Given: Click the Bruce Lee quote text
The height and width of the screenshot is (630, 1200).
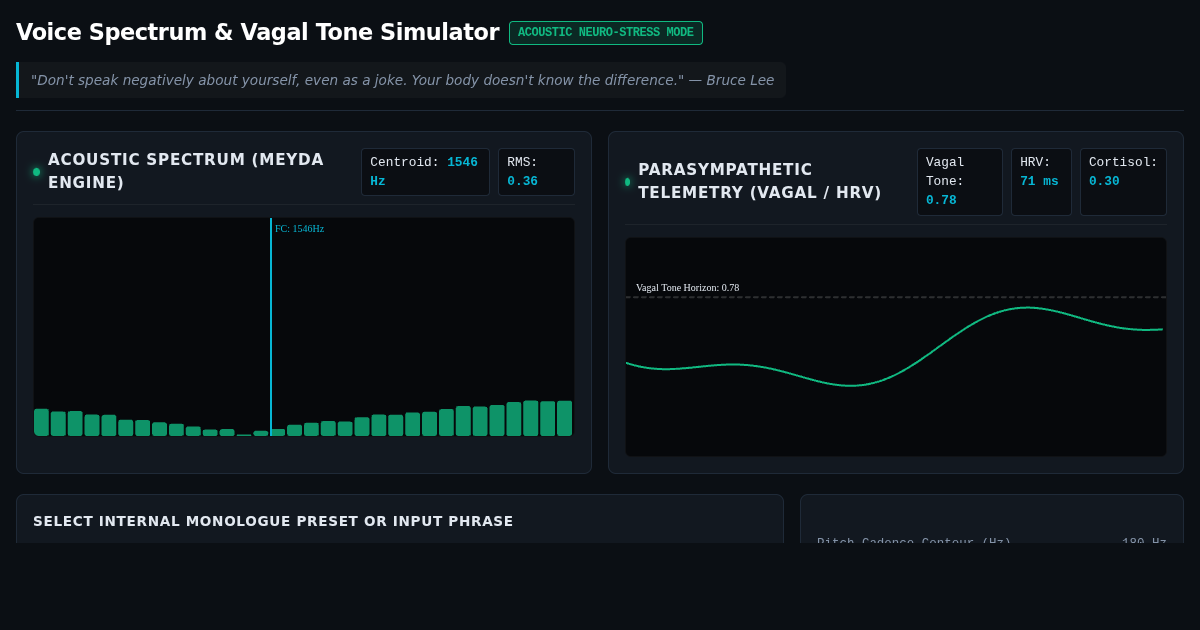Looking at the screenshot, I should click(402, 80).
